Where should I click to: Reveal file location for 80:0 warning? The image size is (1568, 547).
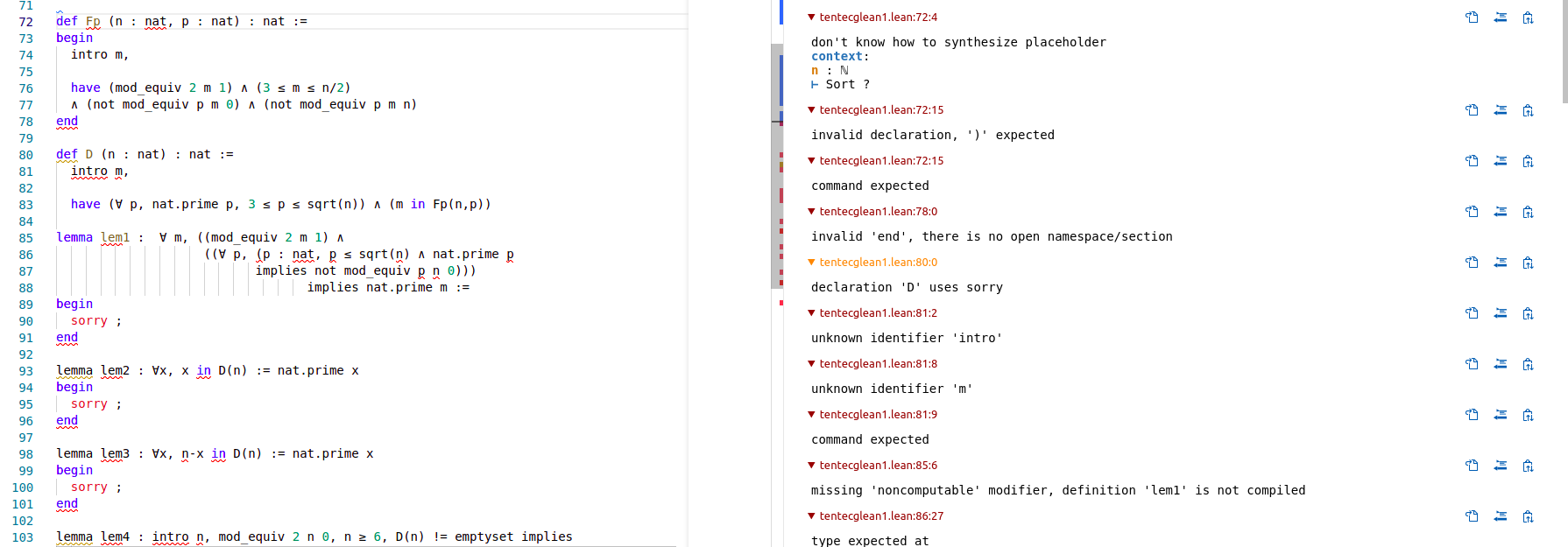coord(1473,263)
